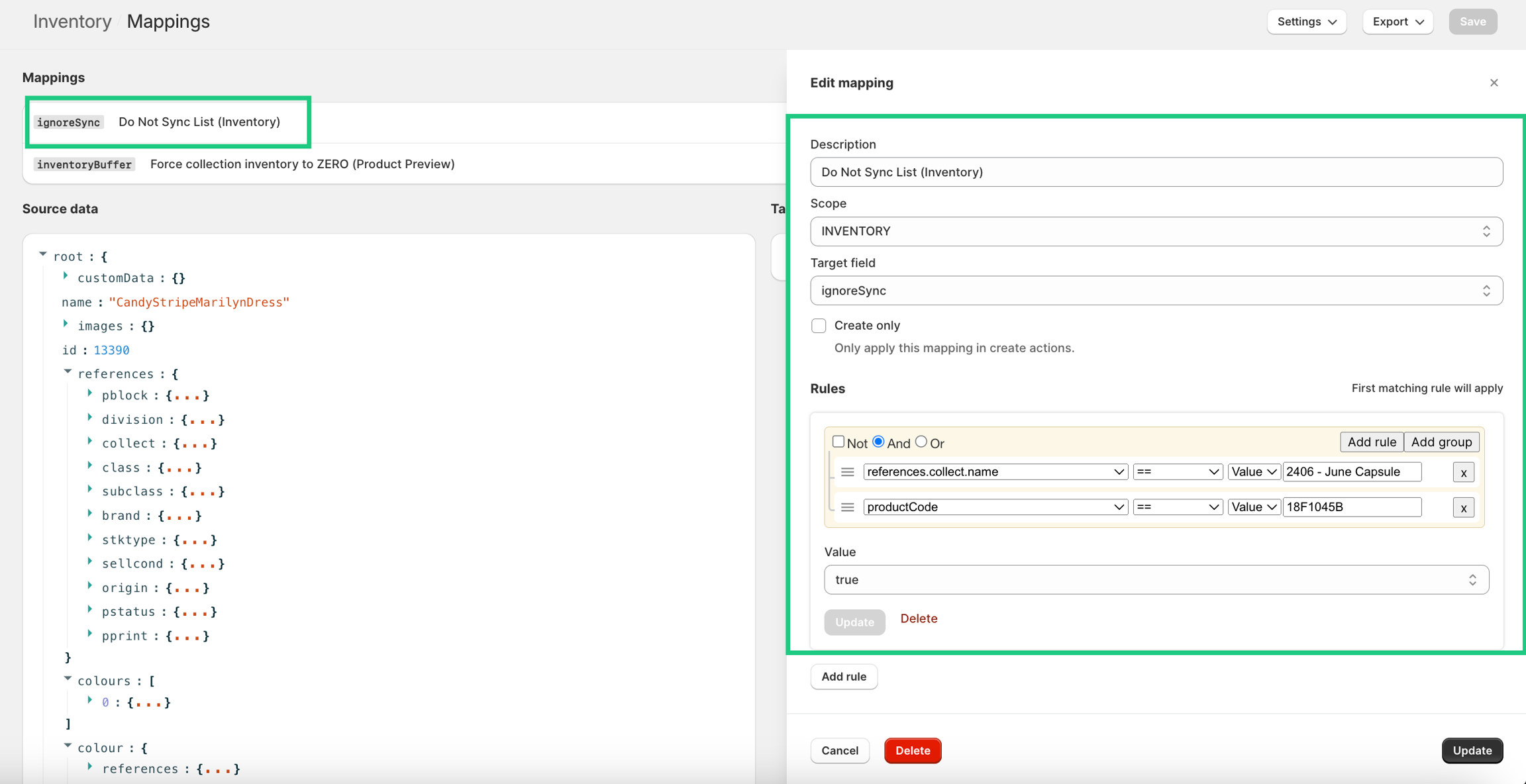Collapse the colours array node

[x=68, y=679]
